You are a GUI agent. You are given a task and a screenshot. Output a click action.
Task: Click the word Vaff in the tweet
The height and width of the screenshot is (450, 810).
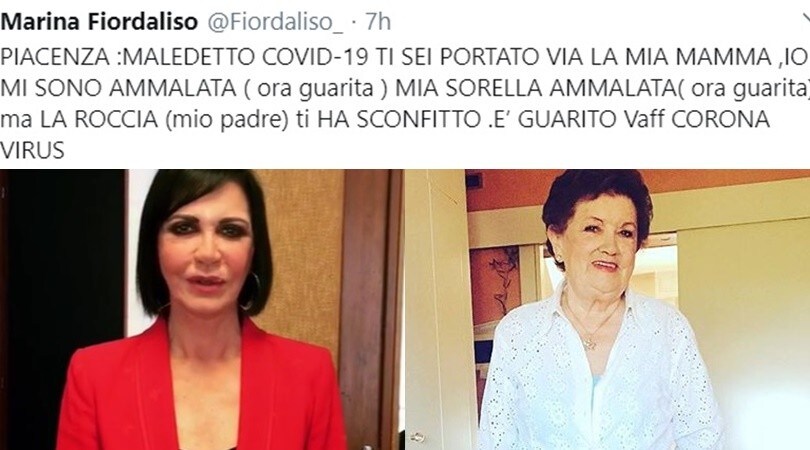click(644, 119)
